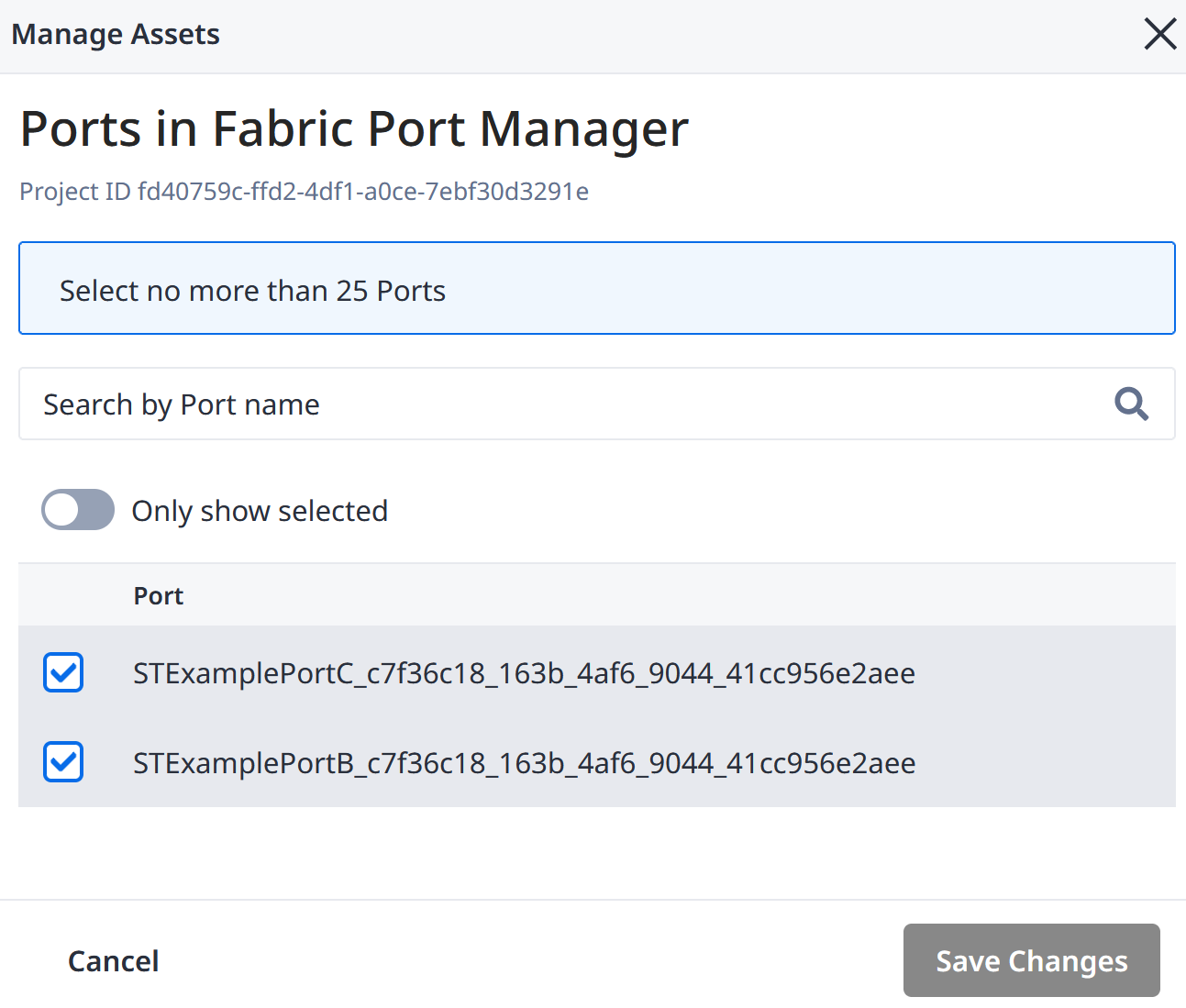This screenshot has height=1008, width=1186.
Task: Click the search magnifier icon
Action: (x=1131, y=404)
